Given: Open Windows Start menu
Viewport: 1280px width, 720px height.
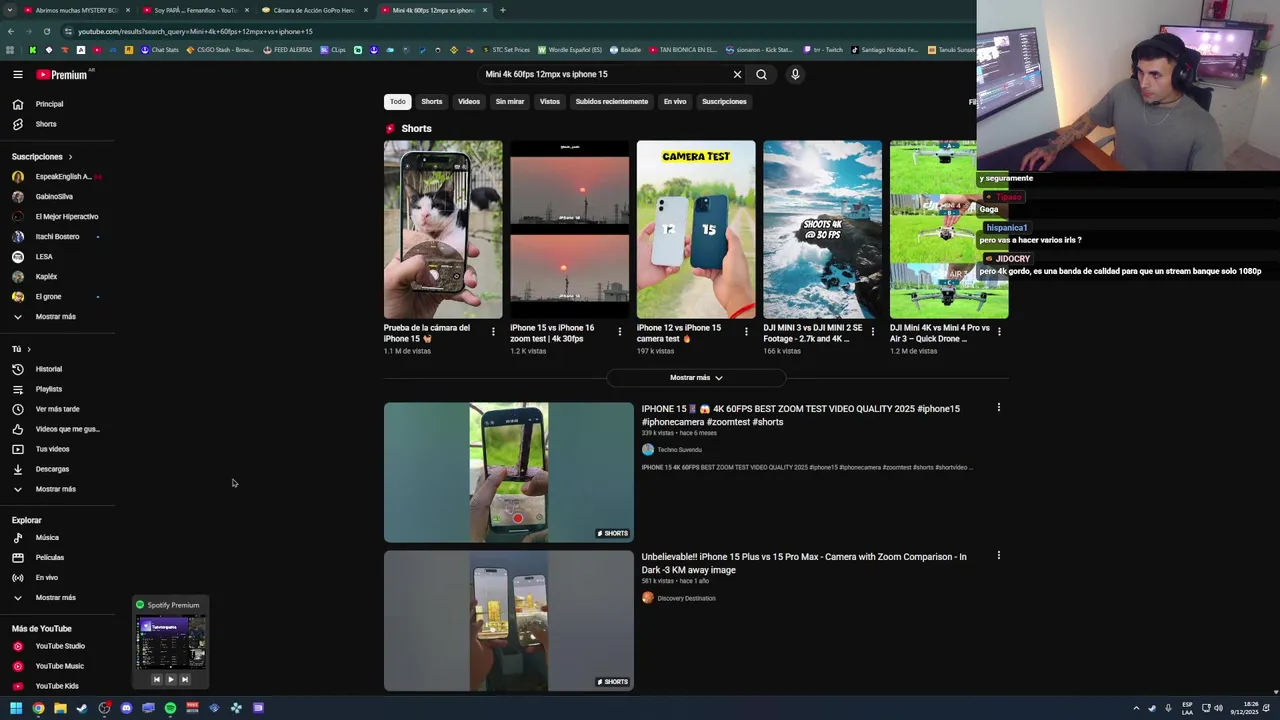Looking at the screenshot, I should point(16,708).
